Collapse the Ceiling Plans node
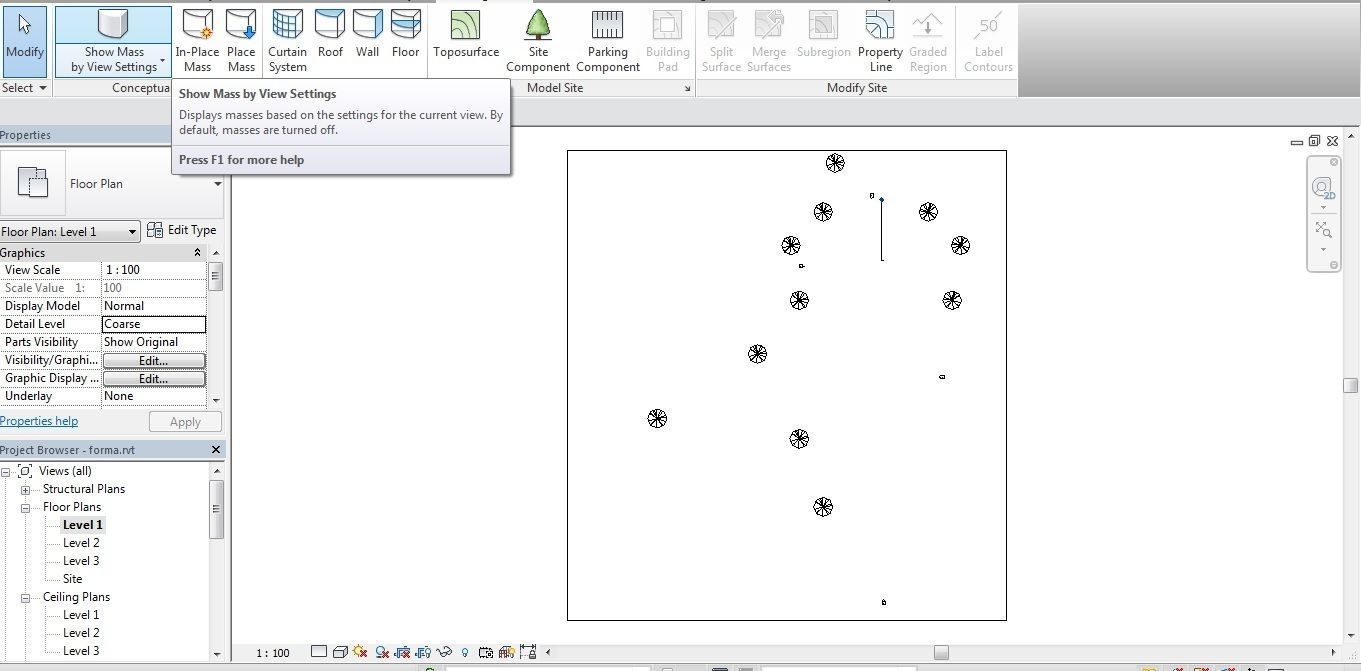 25,597
